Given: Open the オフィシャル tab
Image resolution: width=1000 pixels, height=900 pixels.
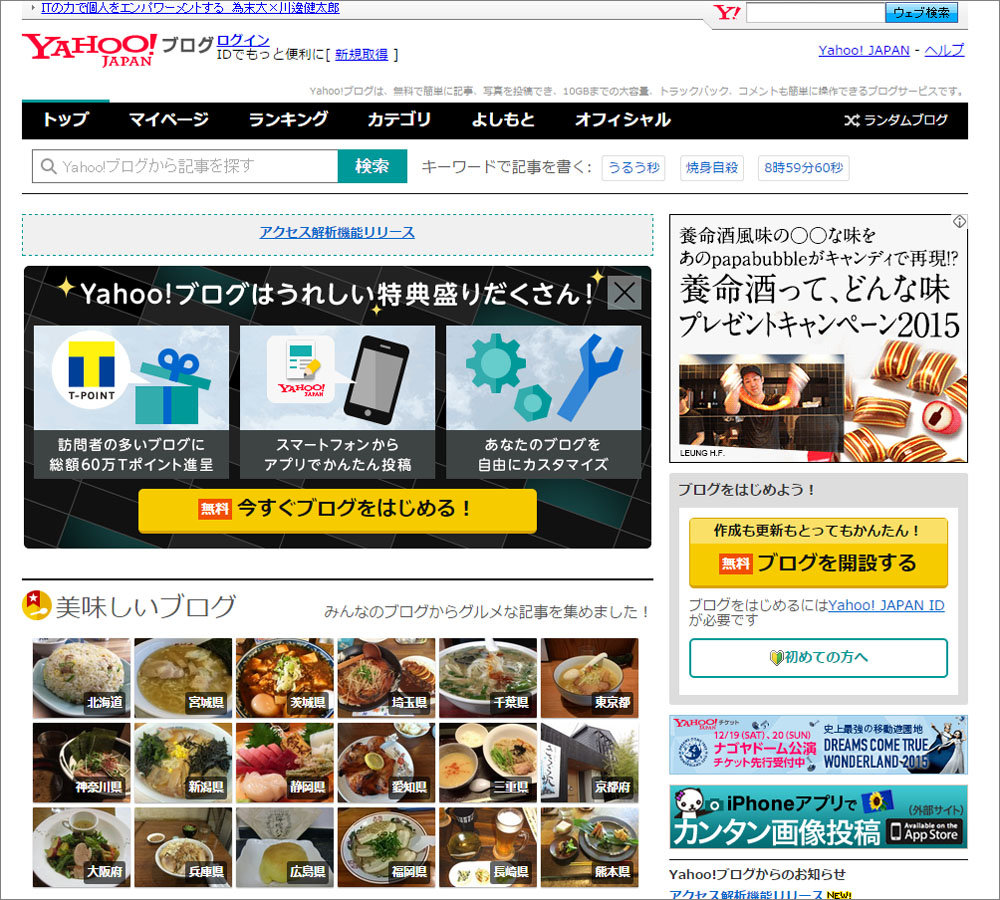Looking at the screenshot, I should [x=622, y=120].
